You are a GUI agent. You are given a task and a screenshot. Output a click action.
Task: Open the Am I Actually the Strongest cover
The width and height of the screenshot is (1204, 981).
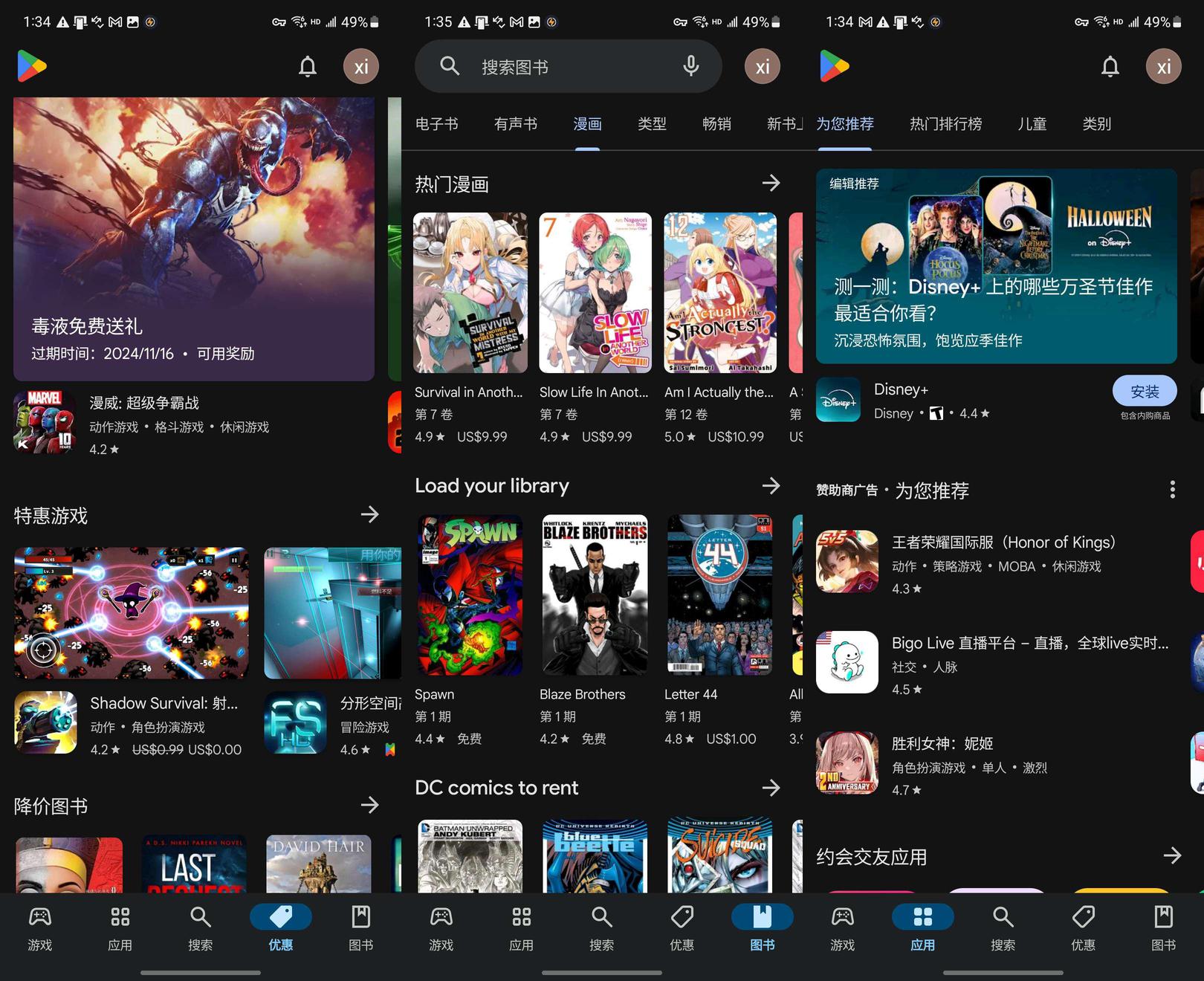(720, 293)
